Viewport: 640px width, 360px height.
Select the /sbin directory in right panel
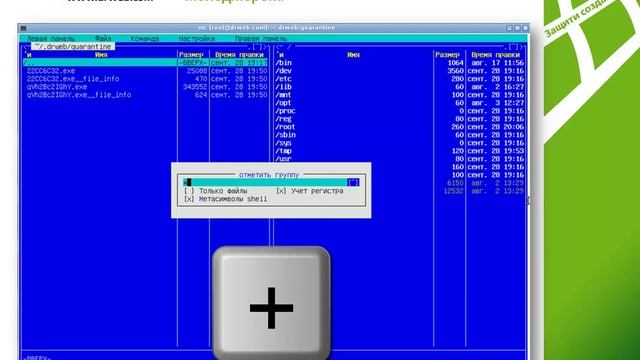point(285,135)
